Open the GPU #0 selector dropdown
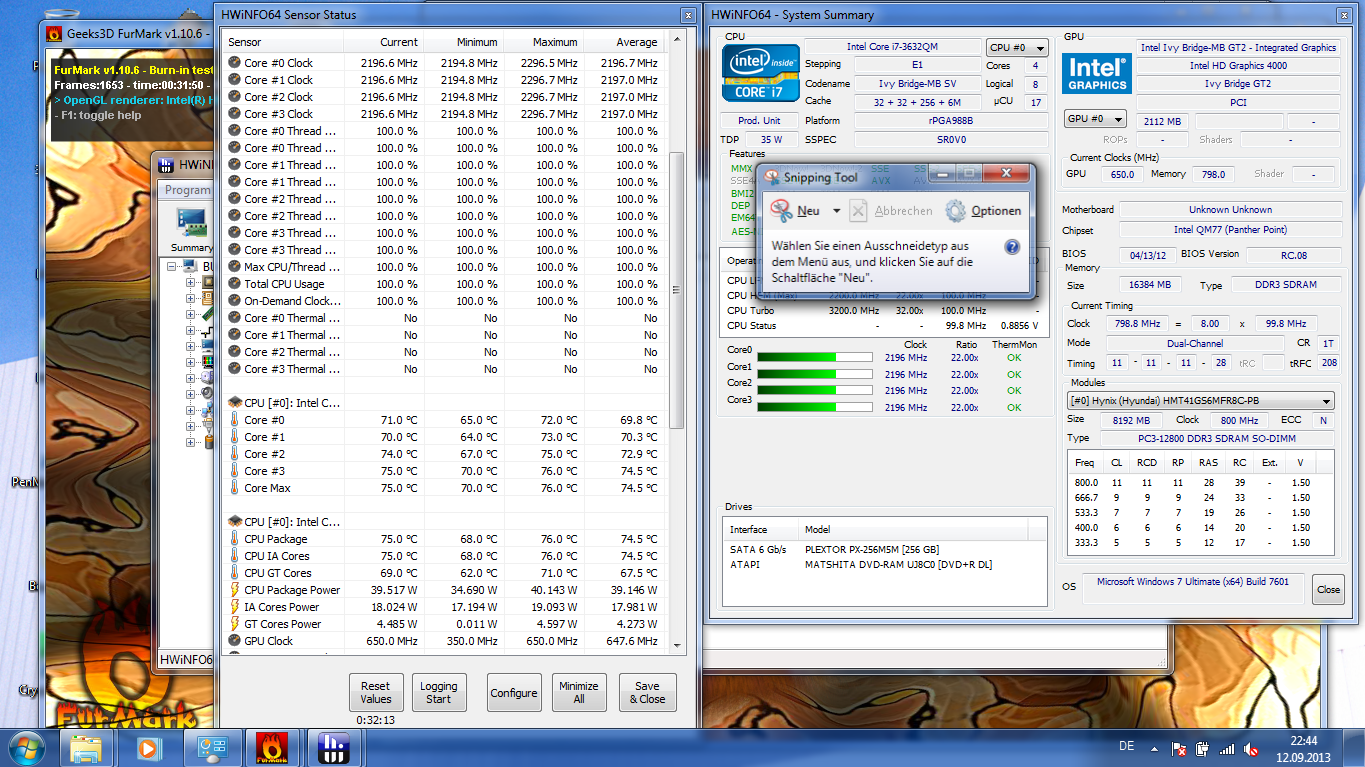Screen dimensions: 1365x767 pyautogui.click(x=1095, y=119)
